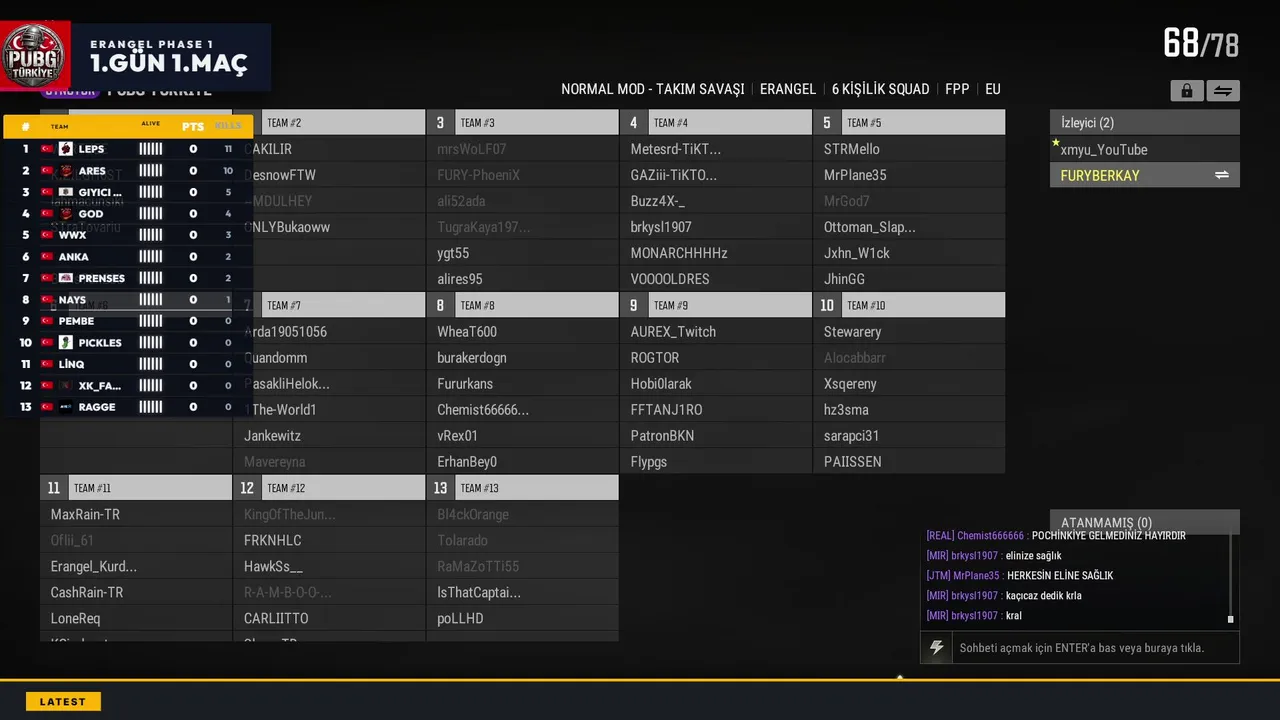The image size is (1280, 720).
Task: Click the TEAM #4 header
Action: [716, 123]
